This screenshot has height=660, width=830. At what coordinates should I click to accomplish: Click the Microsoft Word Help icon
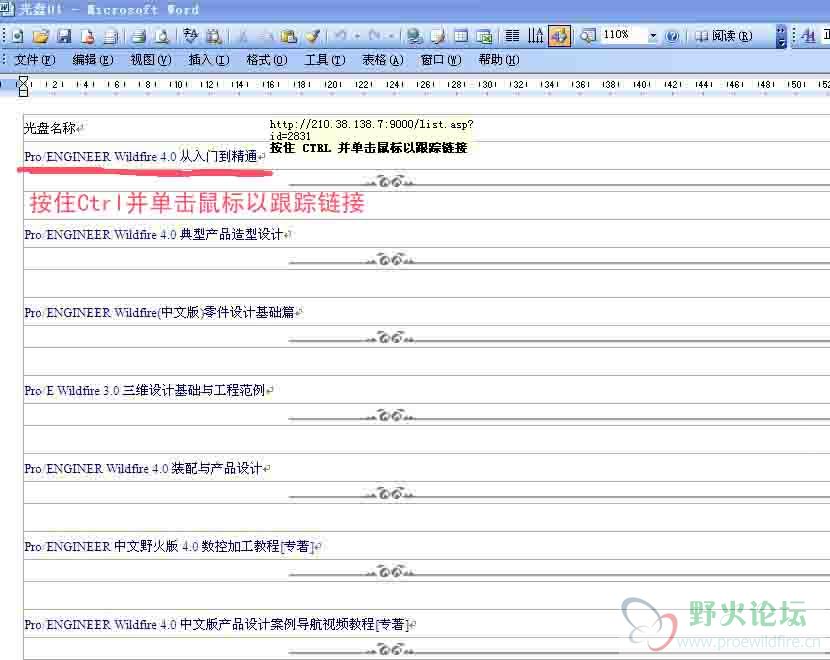pyautogui.click(x=672, y=36)
